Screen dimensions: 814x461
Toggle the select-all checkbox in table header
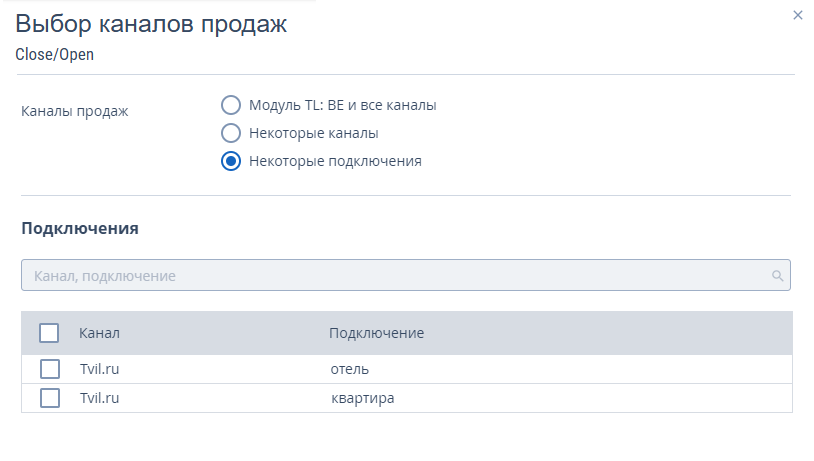coord(49,333)
